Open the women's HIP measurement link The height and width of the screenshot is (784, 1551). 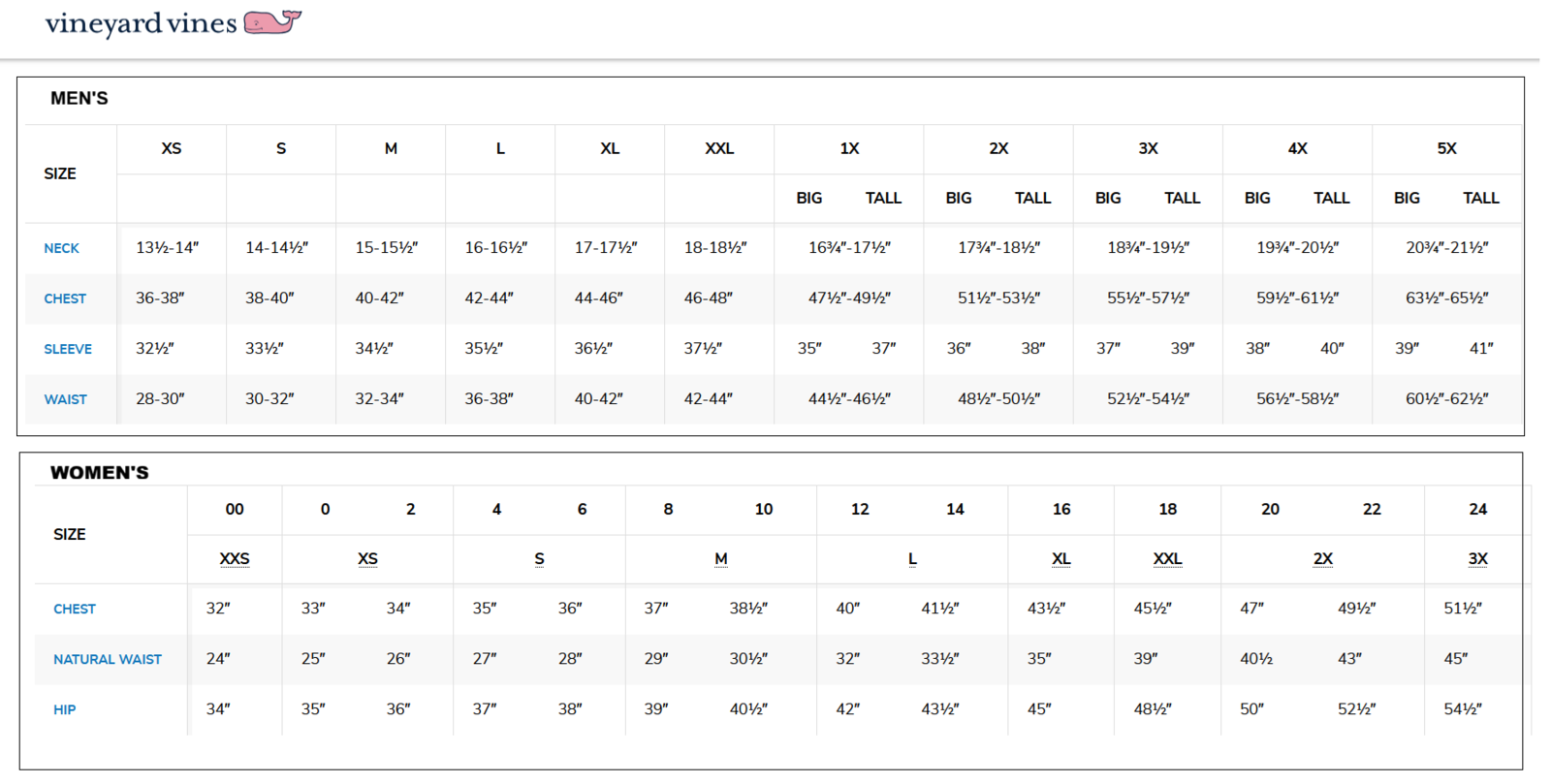64,709
